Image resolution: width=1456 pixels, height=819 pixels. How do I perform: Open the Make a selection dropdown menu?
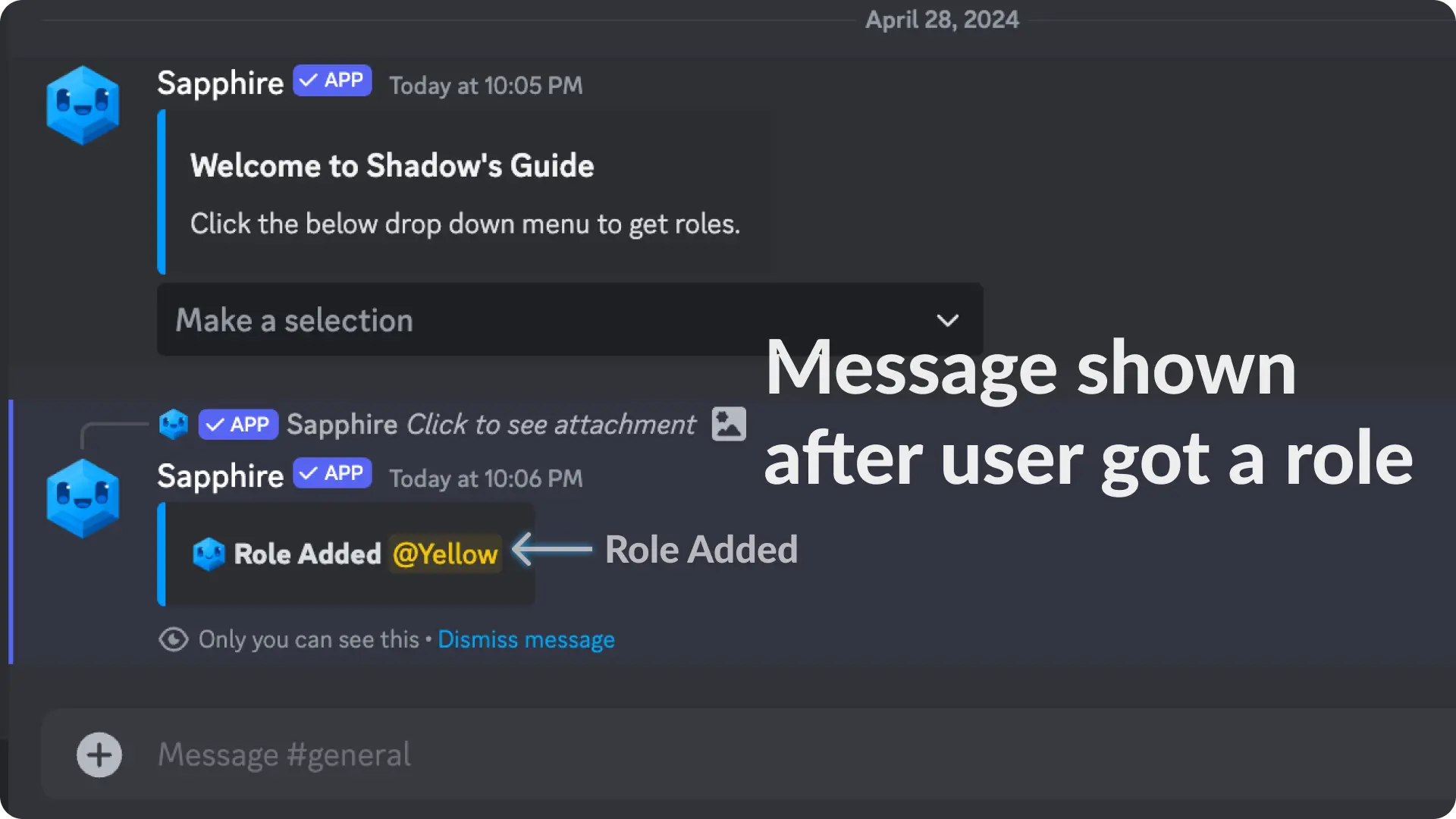coord(570,320)
